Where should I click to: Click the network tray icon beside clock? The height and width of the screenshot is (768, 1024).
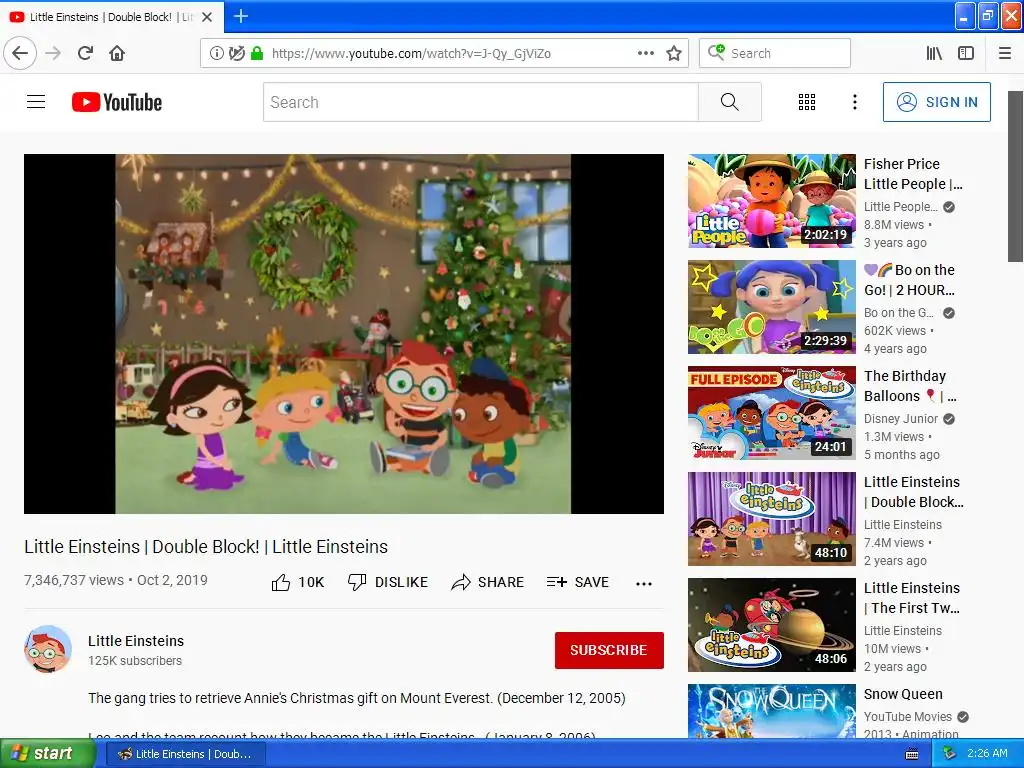point(949,754)
